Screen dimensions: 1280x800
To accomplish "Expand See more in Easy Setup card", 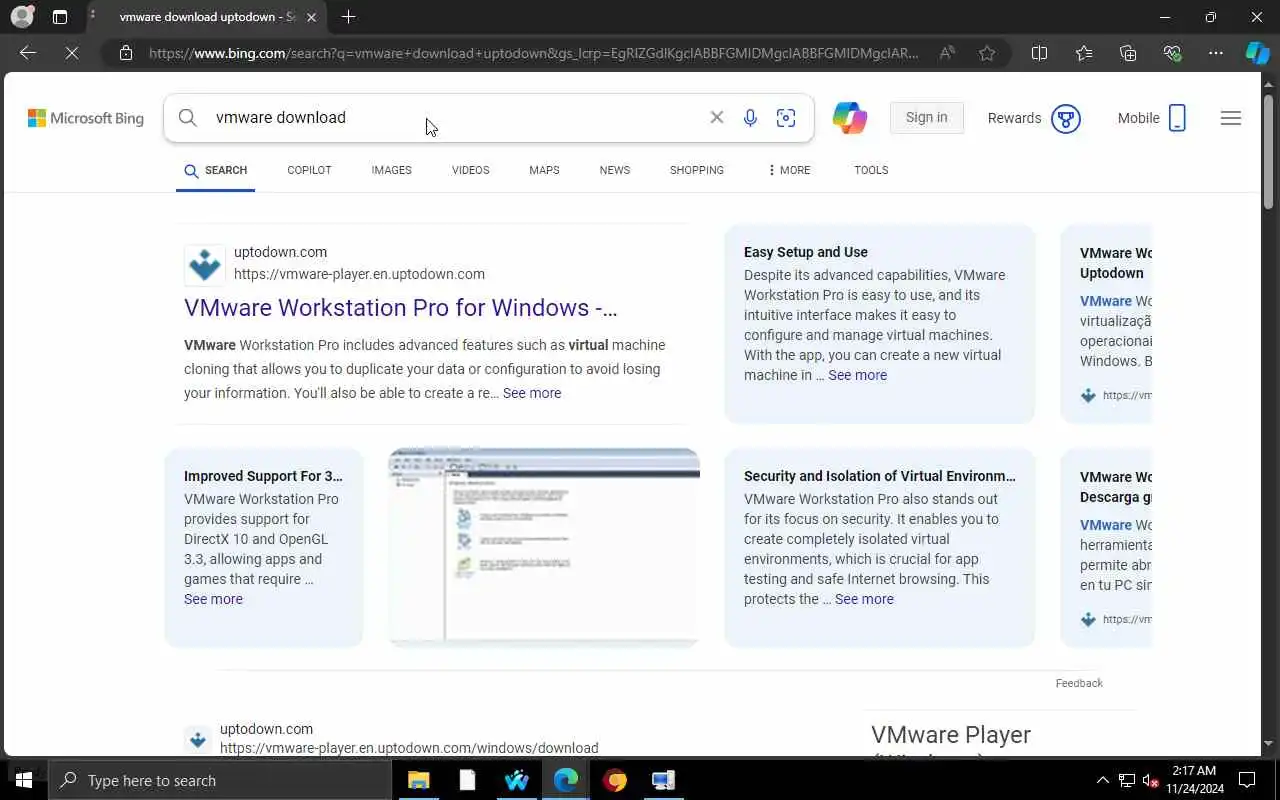I will coord(857,375).
